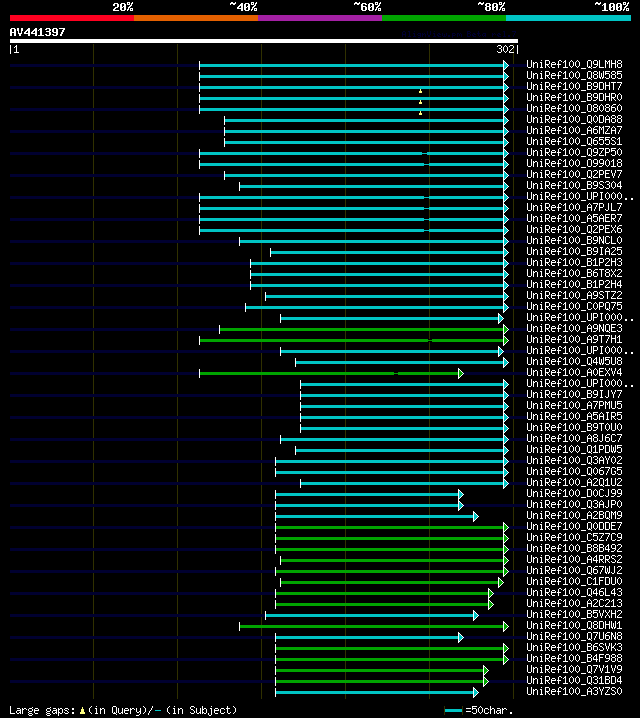This screenshot has height=718, width=640.
Task: Click the UniRef100_C0PQ75 entry
Action: [574, 306]
